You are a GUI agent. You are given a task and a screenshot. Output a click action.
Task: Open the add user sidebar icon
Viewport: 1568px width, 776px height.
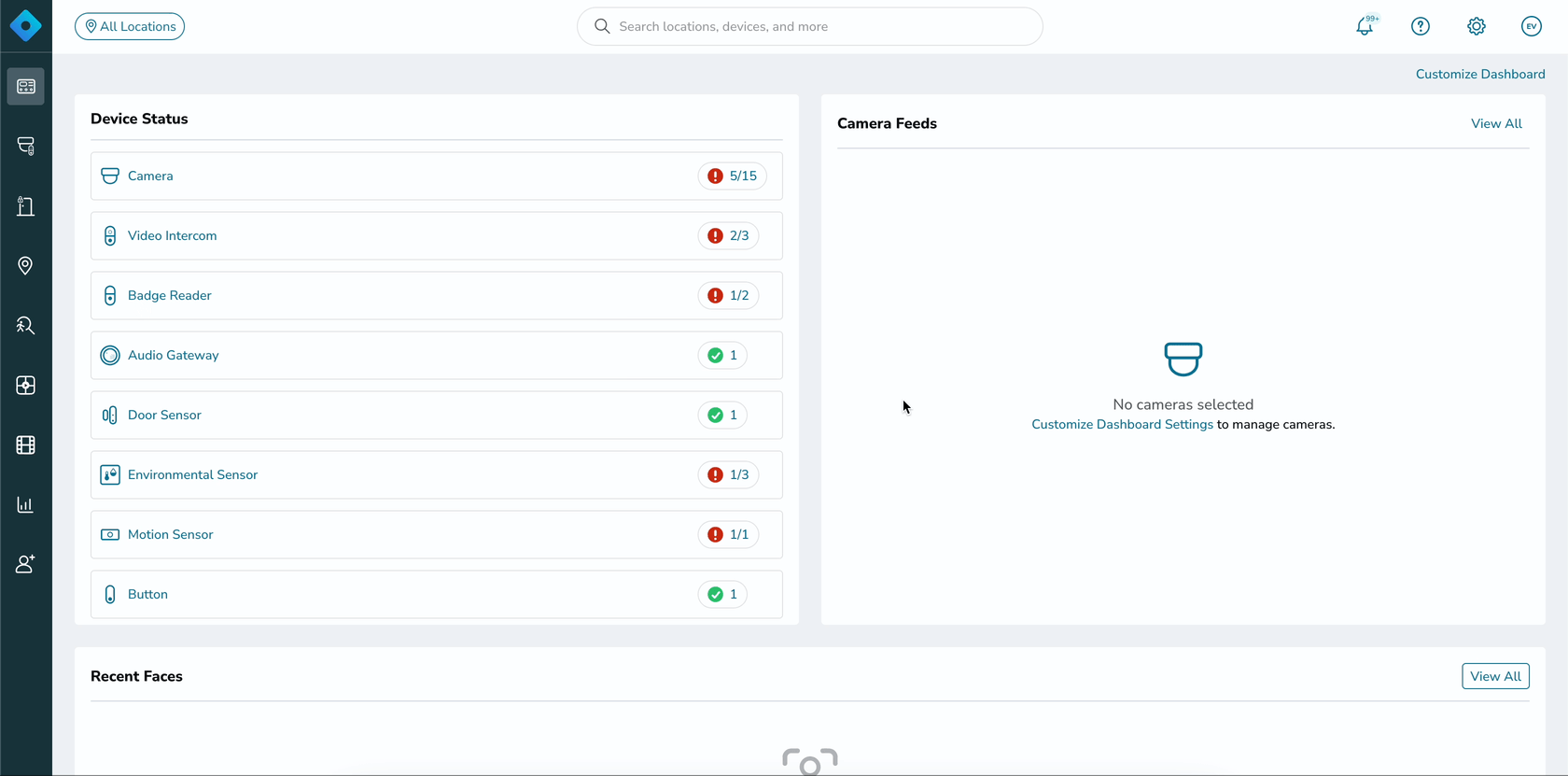(26, 564)
